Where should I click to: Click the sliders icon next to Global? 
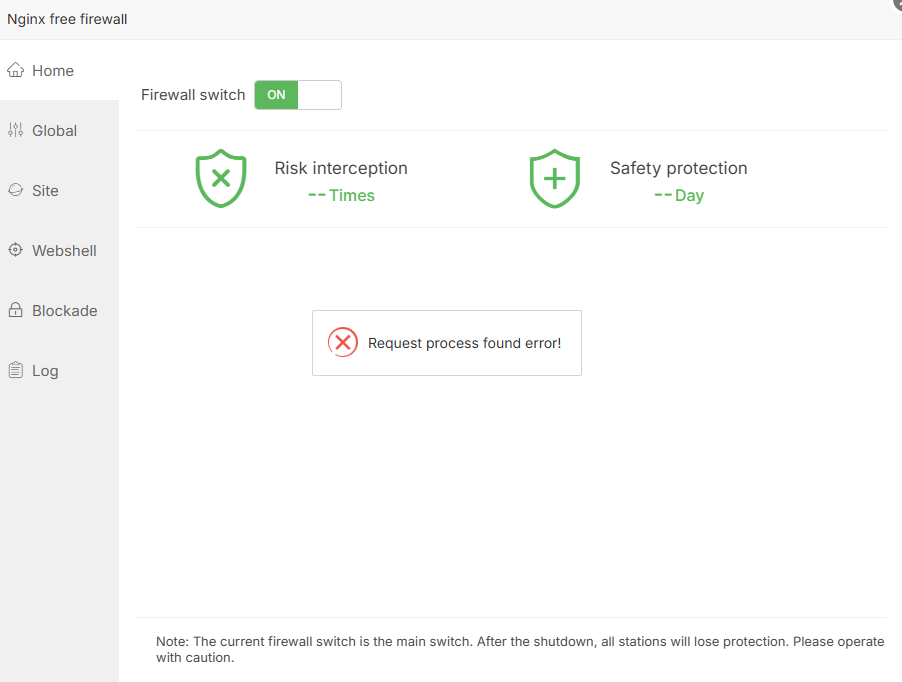coord(15,130)
